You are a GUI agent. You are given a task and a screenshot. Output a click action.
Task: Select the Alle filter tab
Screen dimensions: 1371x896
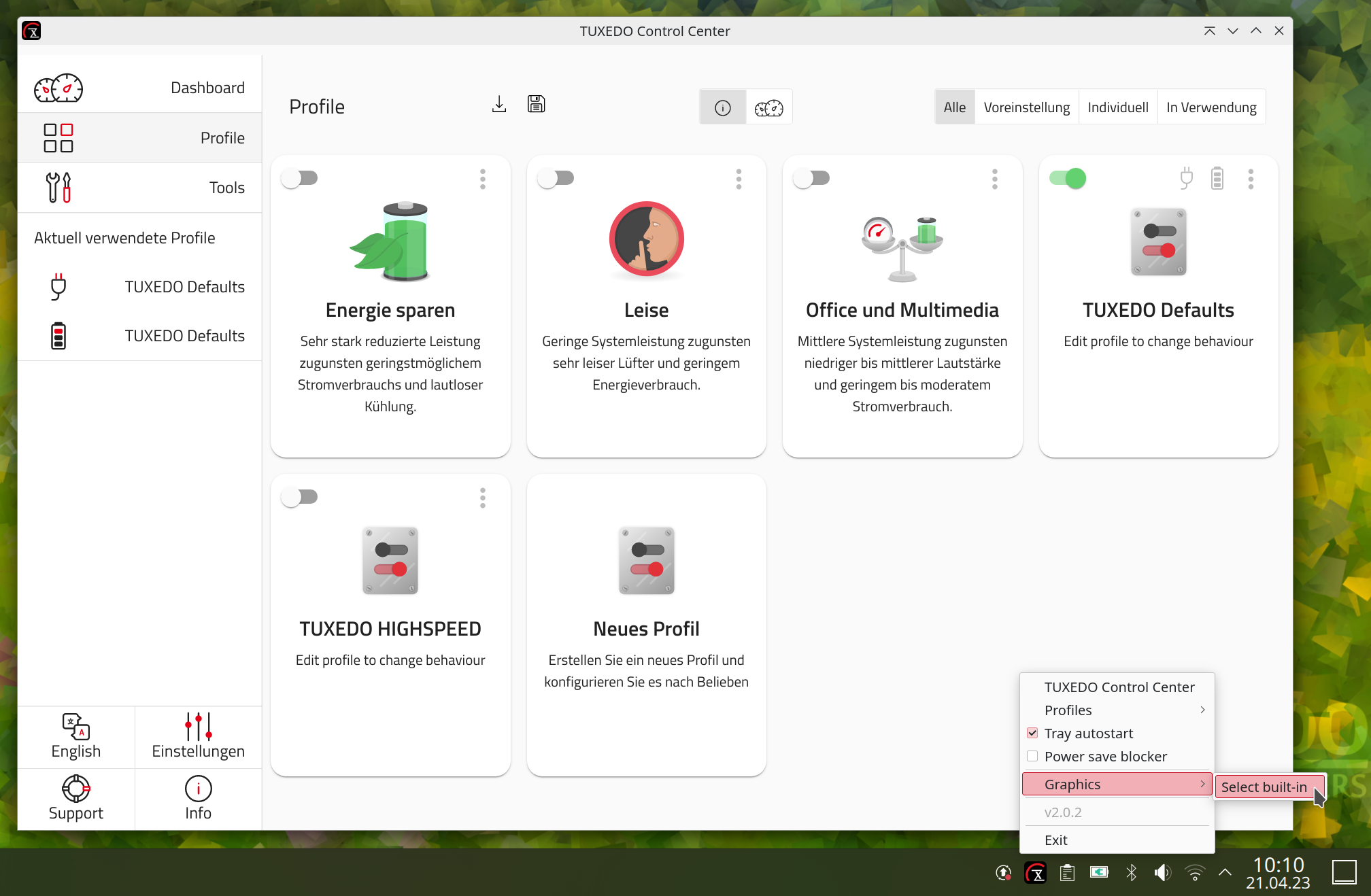955,107
